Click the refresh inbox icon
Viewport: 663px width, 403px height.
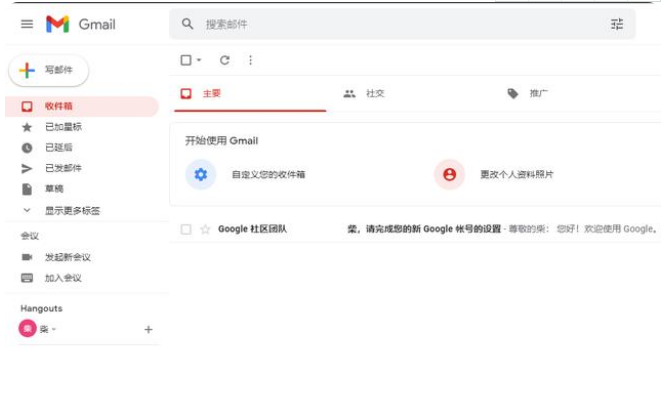click(x=224, y=60)
